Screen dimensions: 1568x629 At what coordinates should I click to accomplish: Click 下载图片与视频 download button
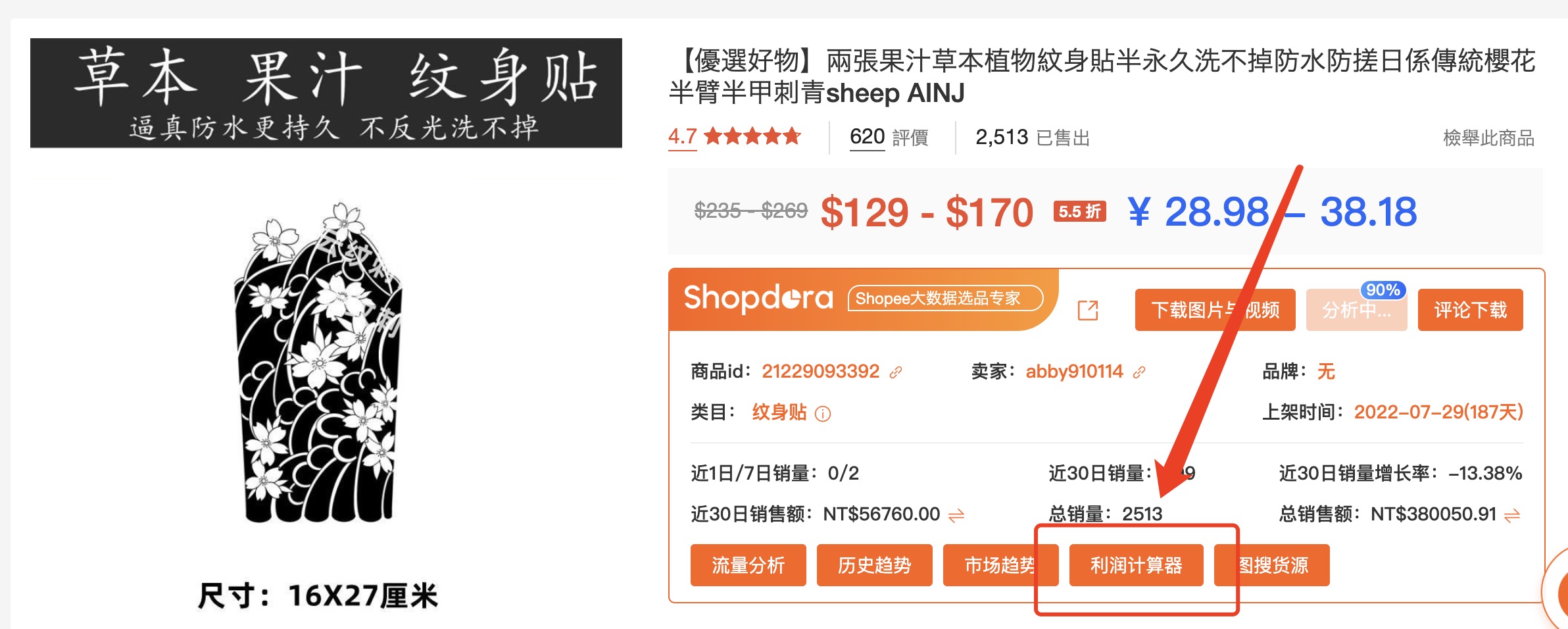click(1215, 310)
